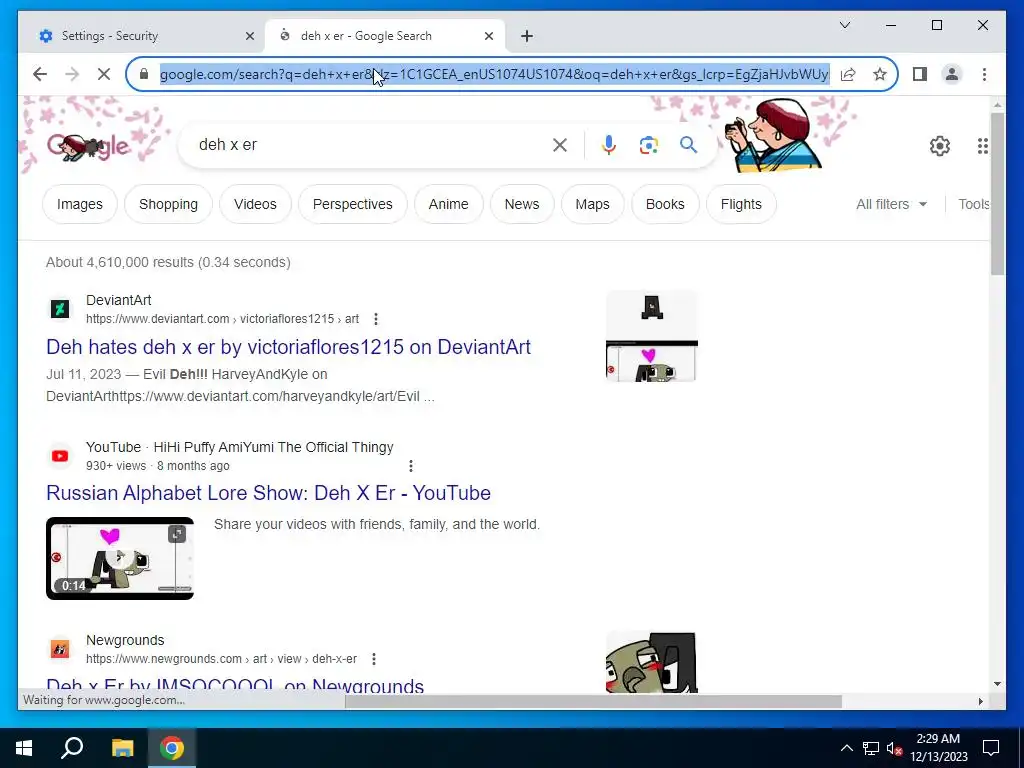1024x768 pixels.
Task: Open the Deh x Er Newgrounds link
Action: pos(235,685)
